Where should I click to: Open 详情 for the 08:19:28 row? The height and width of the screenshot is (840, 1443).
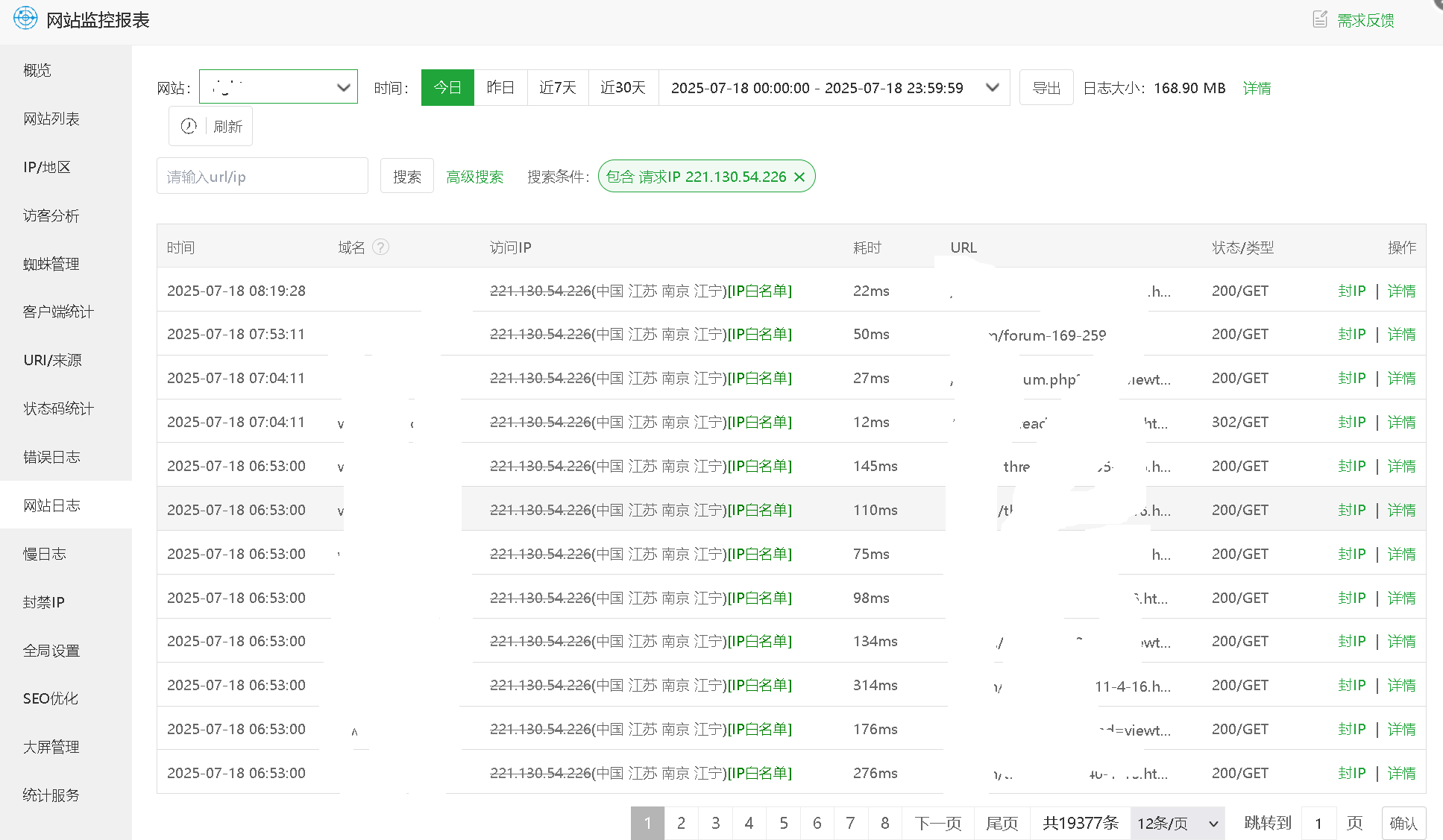tap(1401, 291)
